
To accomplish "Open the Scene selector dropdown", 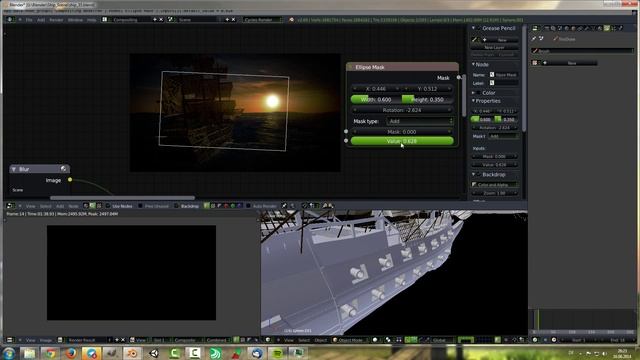I will click(199, 20).
